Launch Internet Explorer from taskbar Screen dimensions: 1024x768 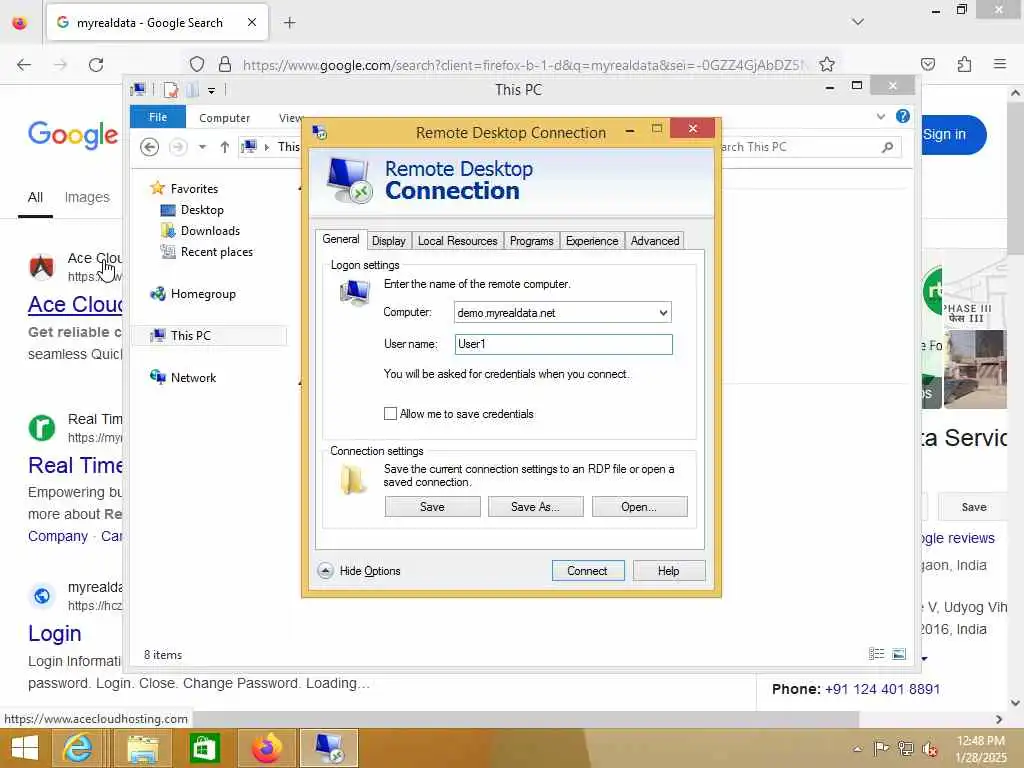click(78, 748)
